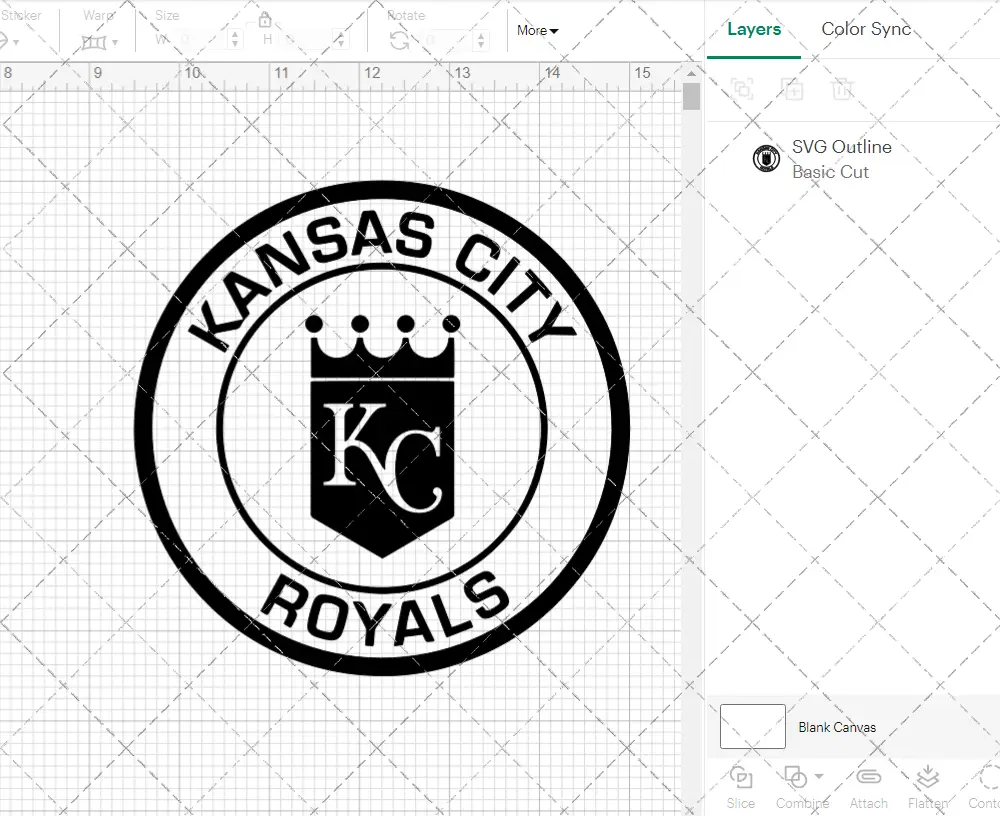Click the Height stepper arrows

coord(341,40)
